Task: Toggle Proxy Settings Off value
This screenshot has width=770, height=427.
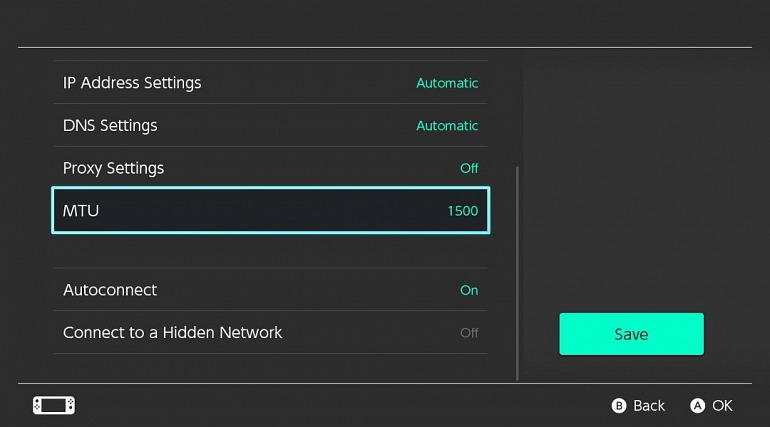Action: 469,168
